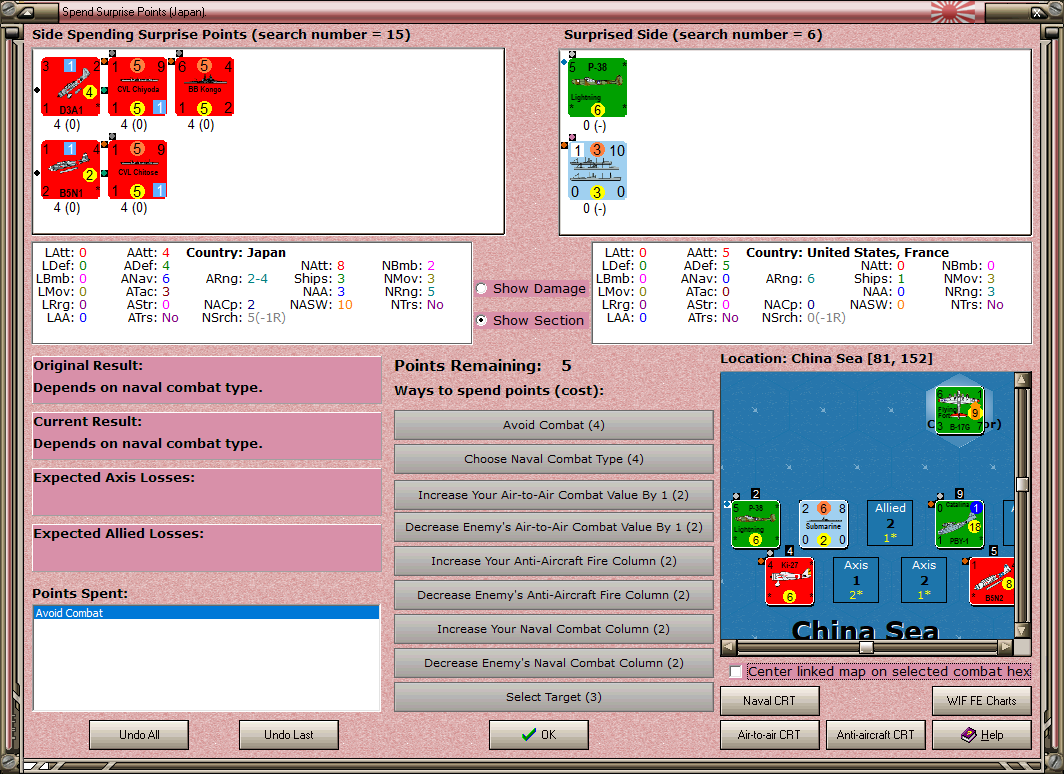The height and width of the screenshot is (774, 1064).
Task: Select Avoid Combat in Points Spent list
Action: [206, 613]
